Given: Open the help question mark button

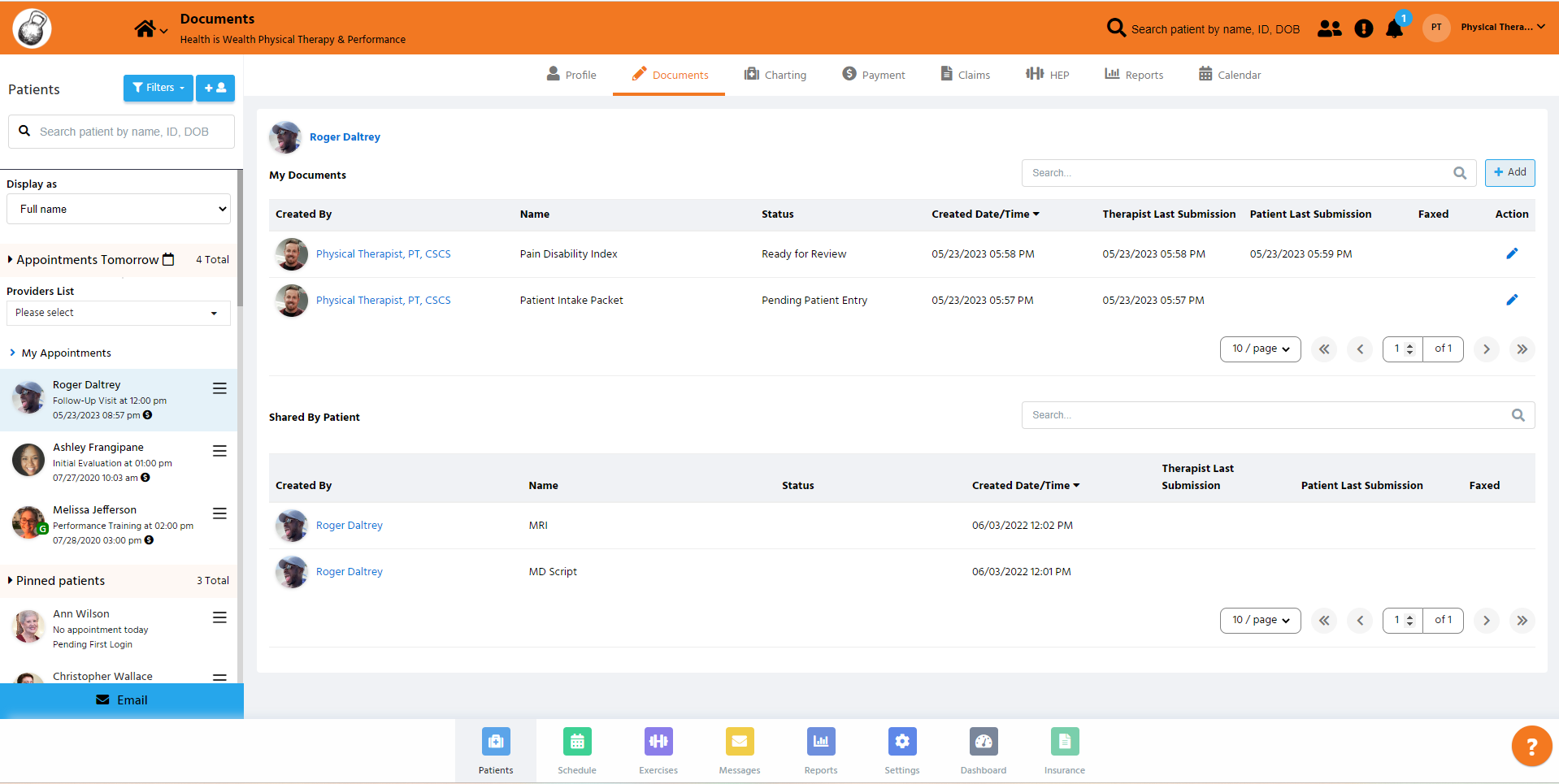Looking at the screenshot, I should click(1531, 746).
